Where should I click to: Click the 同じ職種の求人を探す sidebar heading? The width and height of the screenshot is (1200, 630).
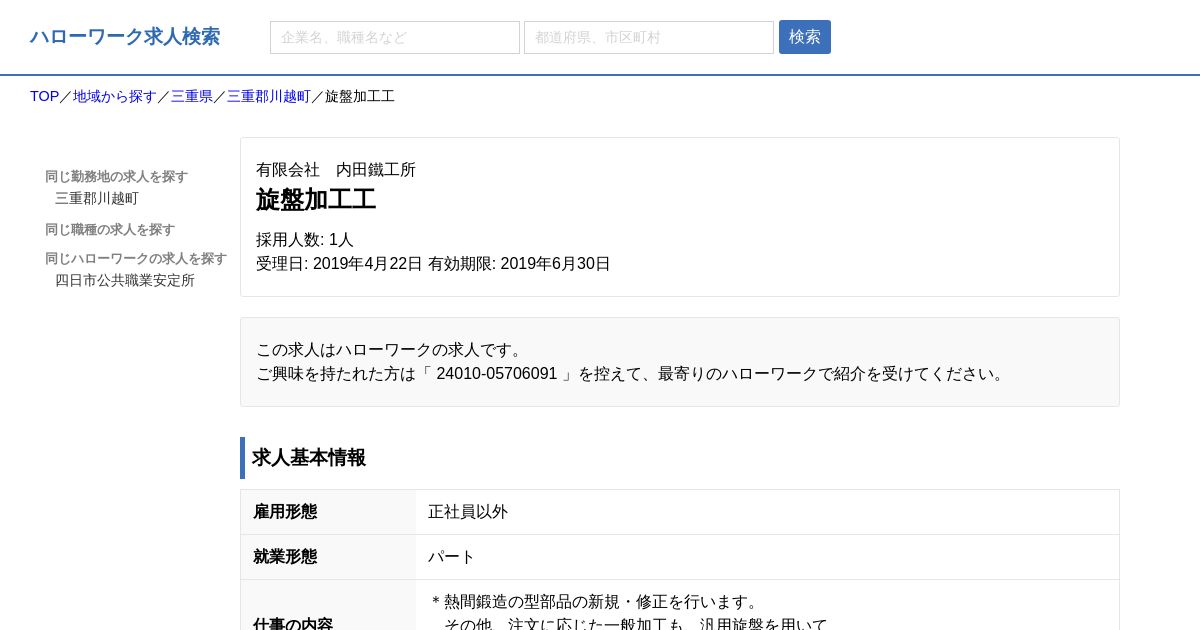click(x=110, y=229)
